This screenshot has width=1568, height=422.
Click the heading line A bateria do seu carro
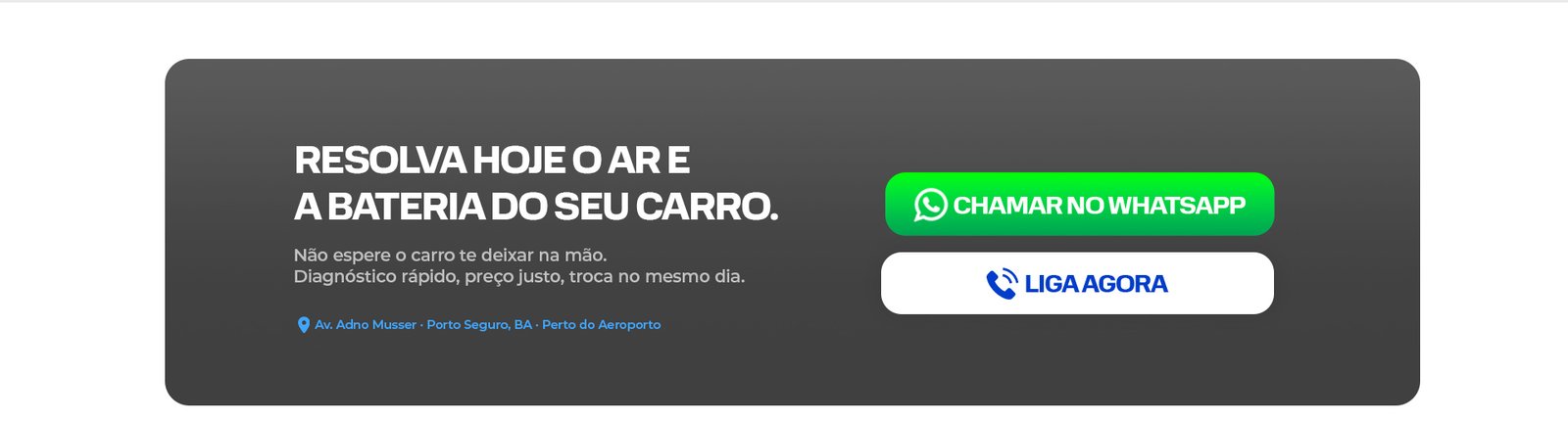(x=536, y=207)
